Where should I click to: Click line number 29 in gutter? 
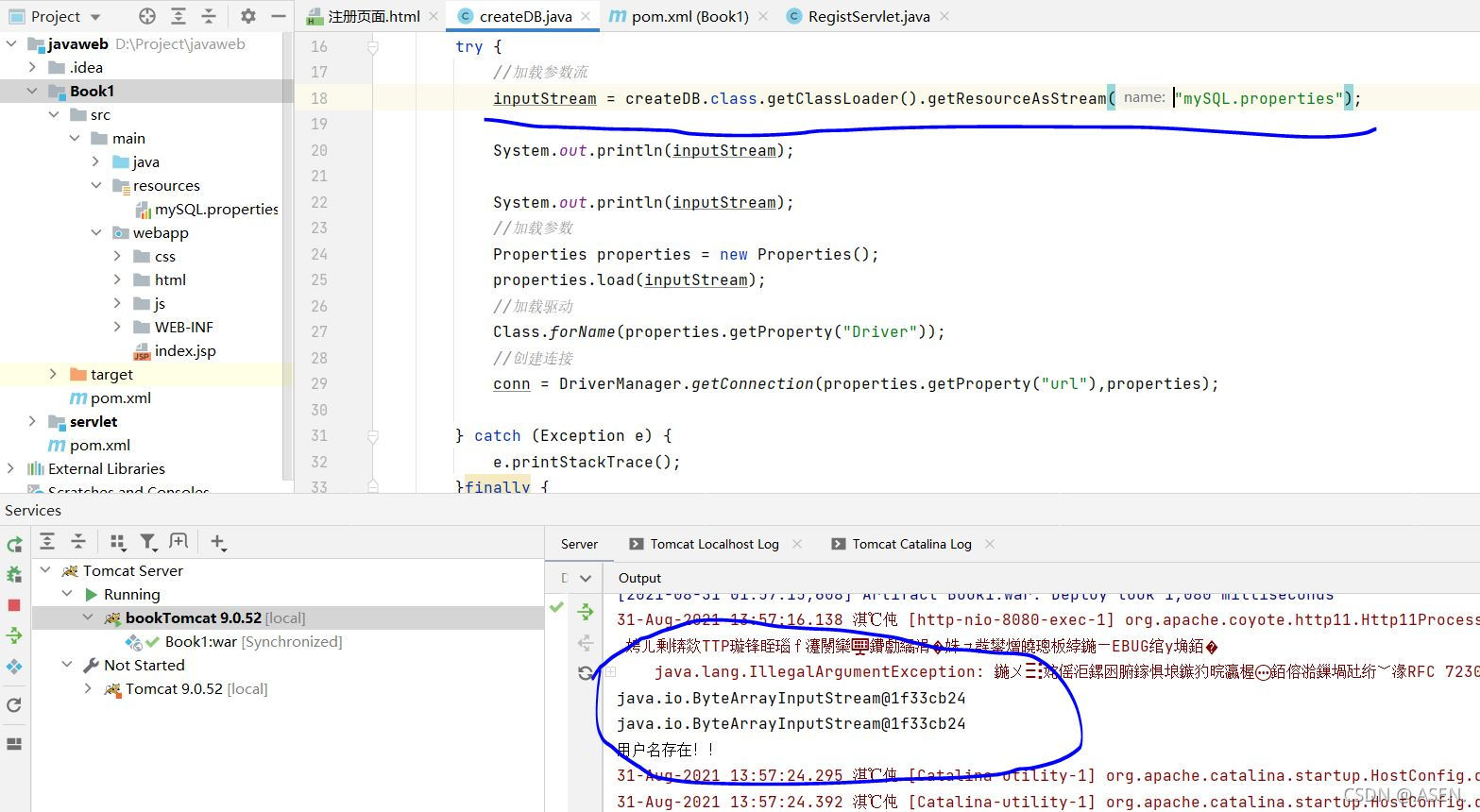click(x=319, y=383)
